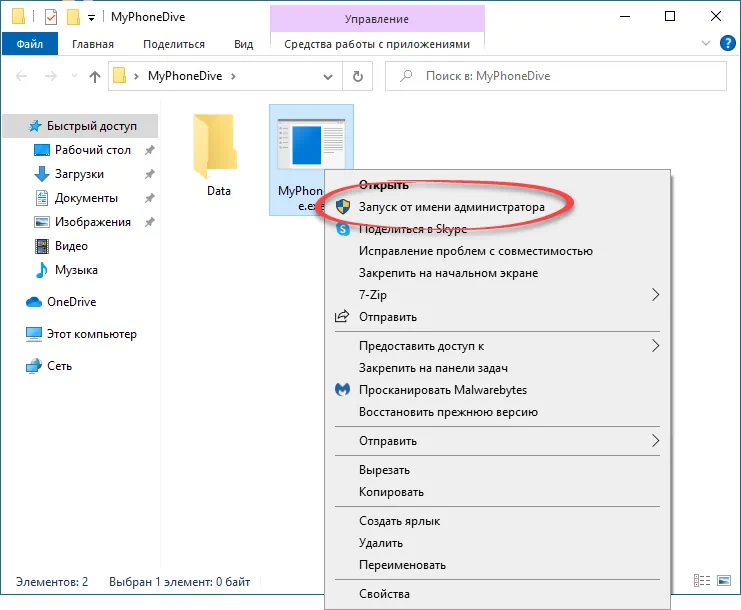Click the Forward navigation arrow
This screenshot has height=610, width=741.
point(51,76)
